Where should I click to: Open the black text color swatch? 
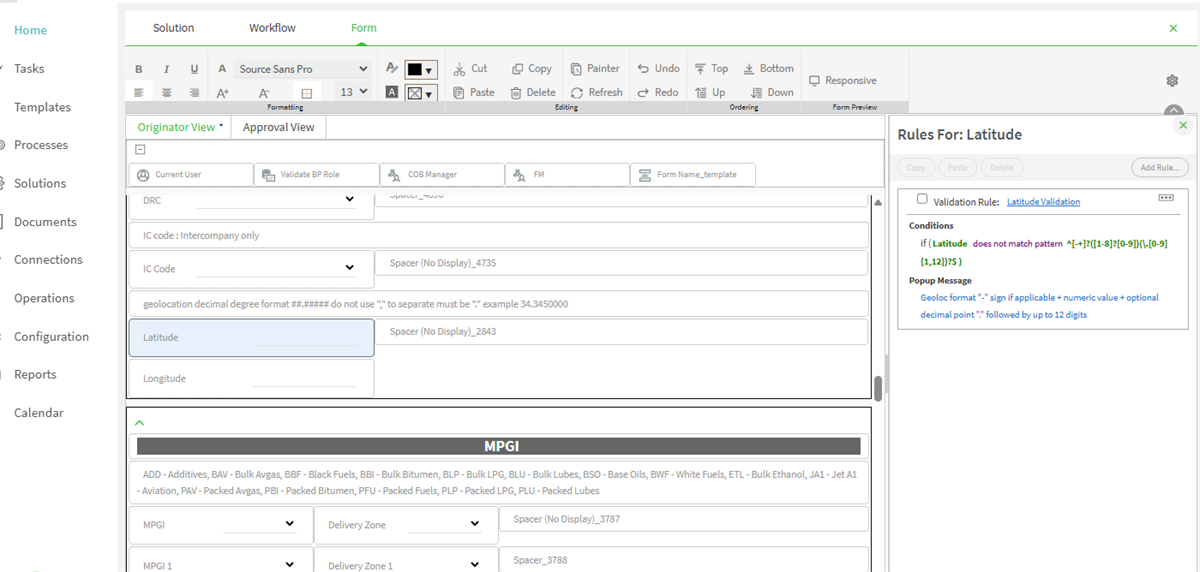pyautogui.click(x=420, y=70)
